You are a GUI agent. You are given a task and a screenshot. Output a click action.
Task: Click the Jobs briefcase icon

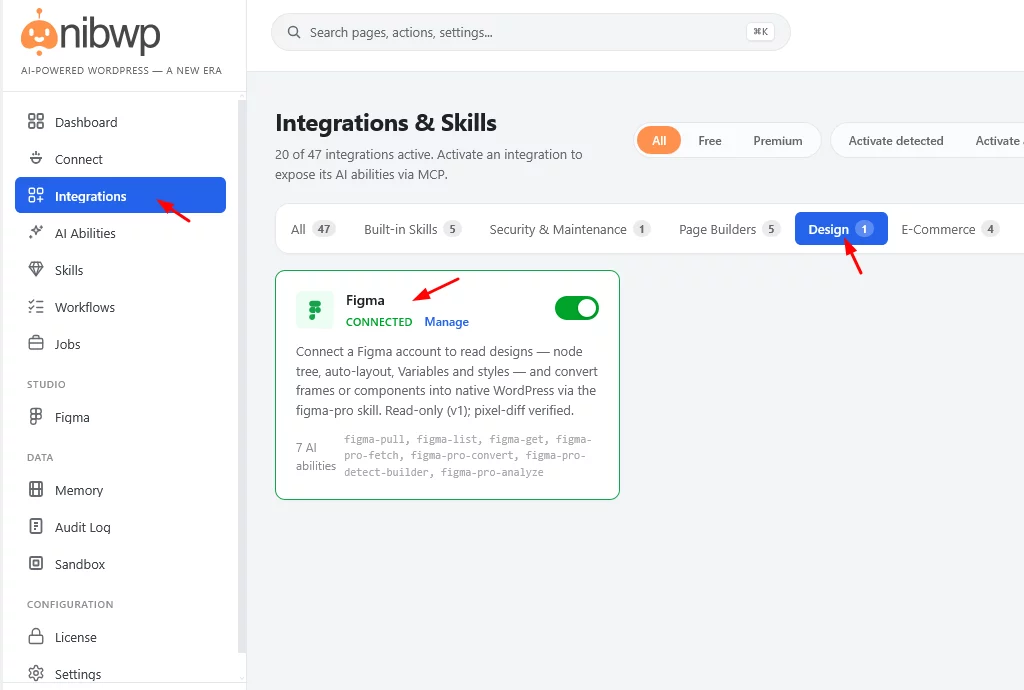coord(36,343)
